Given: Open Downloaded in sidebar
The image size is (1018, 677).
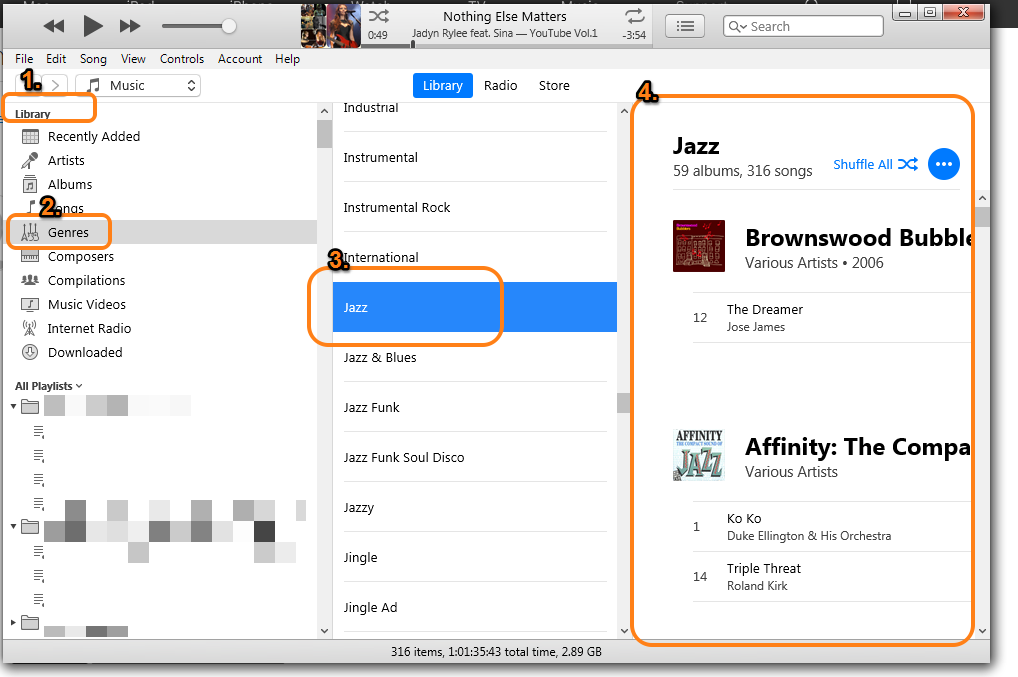Looking at the screenshot, I should (85, 352).
